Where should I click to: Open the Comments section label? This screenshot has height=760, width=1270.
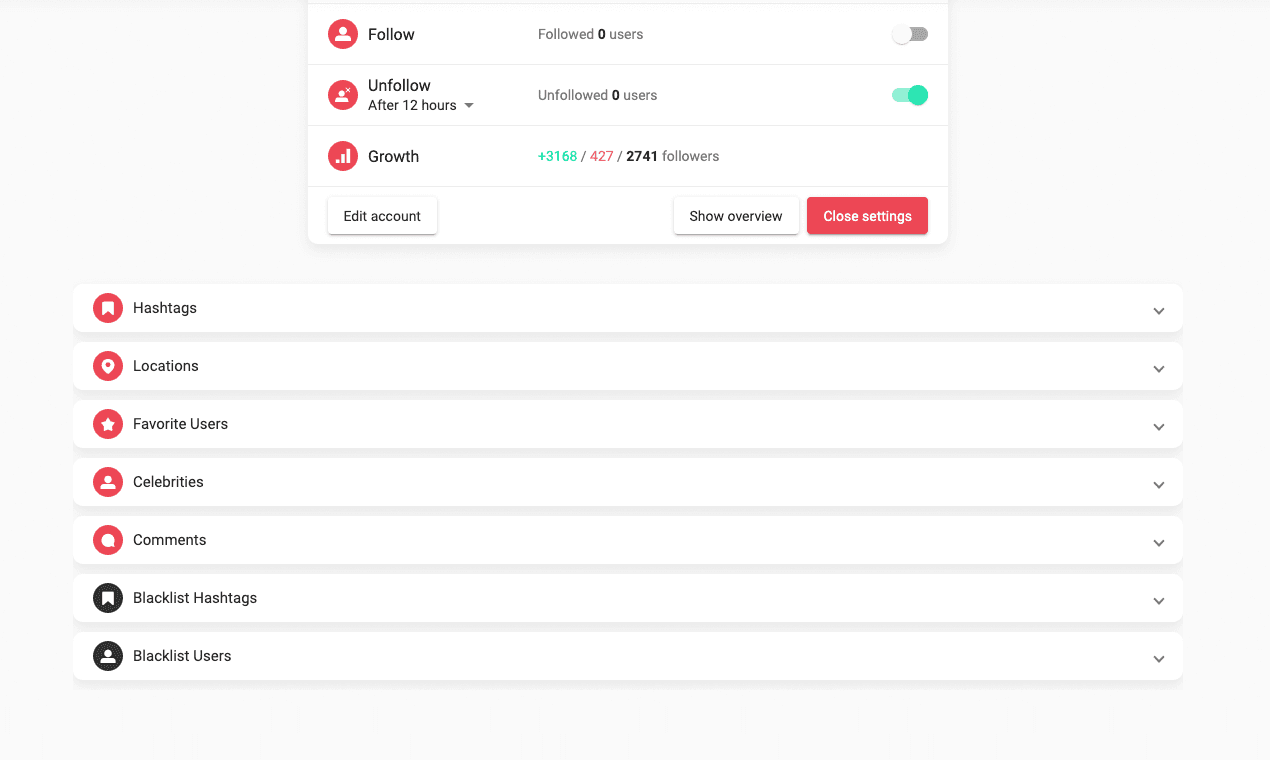pos(170,540)
